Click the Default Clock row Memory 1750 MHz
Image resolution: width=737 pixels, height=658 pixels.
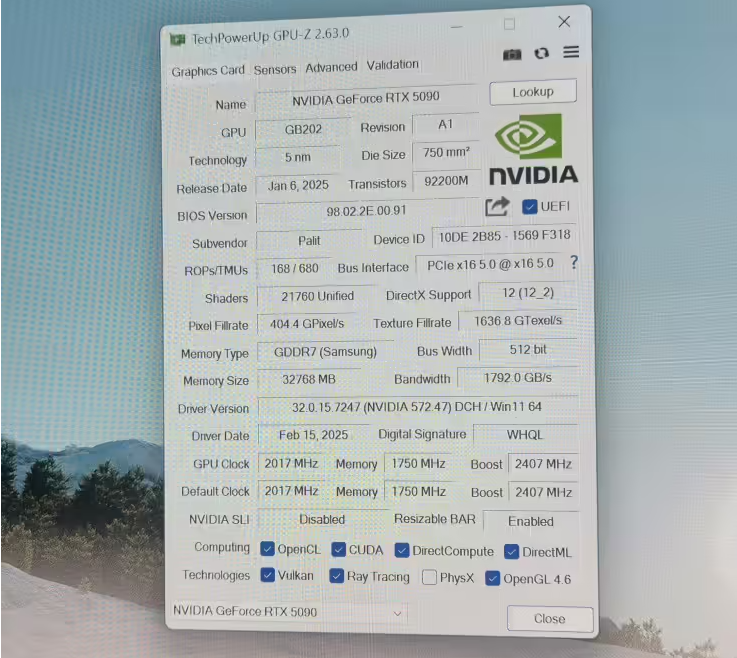pyautogui.click(x=419, y=492)
